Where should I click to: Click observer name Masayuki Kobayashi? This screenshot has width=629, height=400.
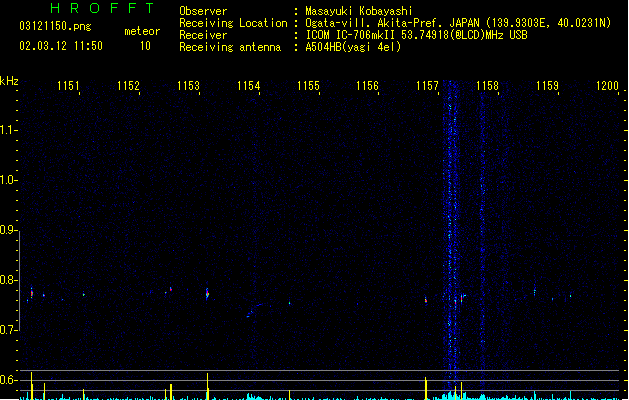(359, 11)
